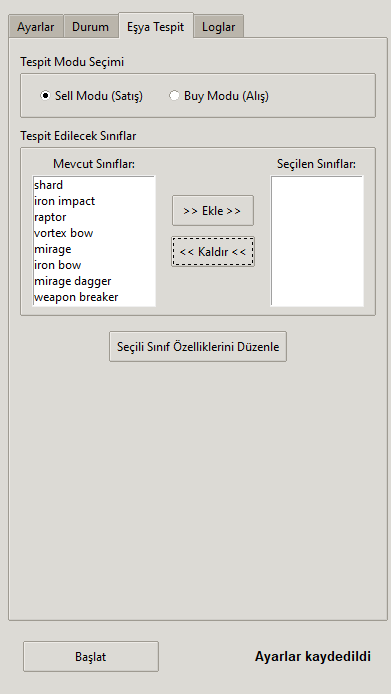The width and height of the screenshot is (391, 694).
Task: Select iron bow in the class list
Action: click(x=94, y=265)
